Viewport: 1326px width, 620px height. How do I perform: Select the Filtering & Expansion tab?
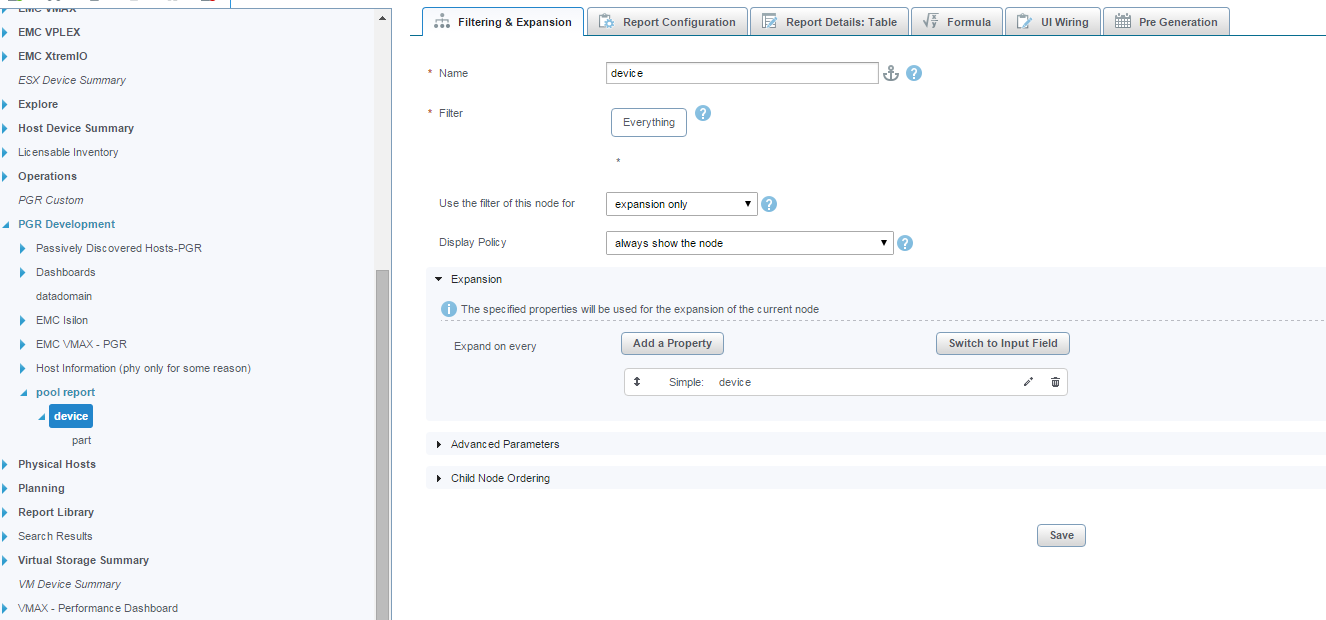click(503, 22)
